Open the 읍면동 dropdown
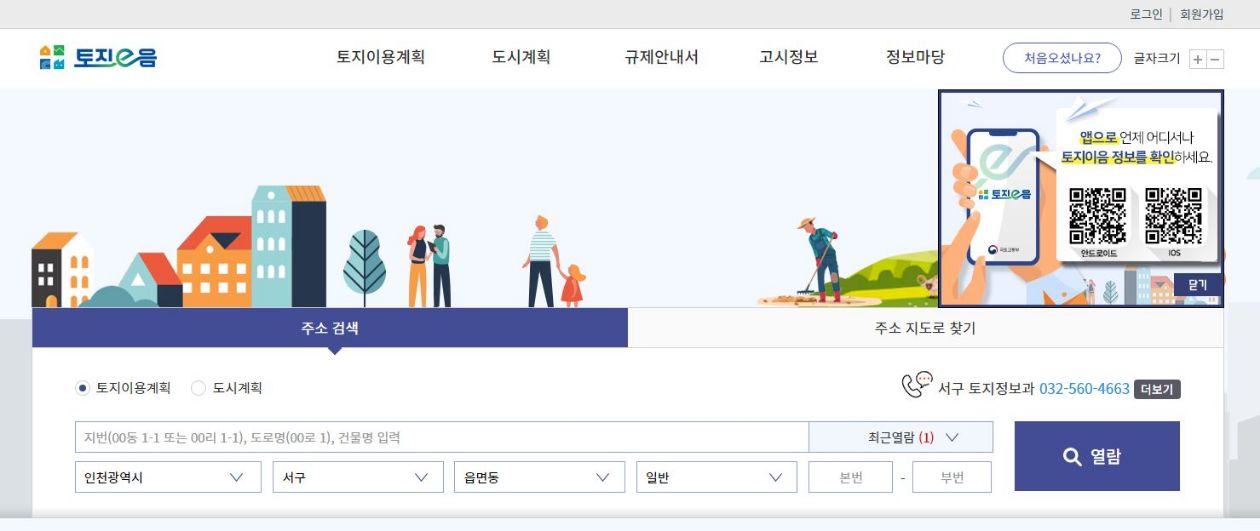Screen dimensions: 1260x531 (x=539, y=477)
